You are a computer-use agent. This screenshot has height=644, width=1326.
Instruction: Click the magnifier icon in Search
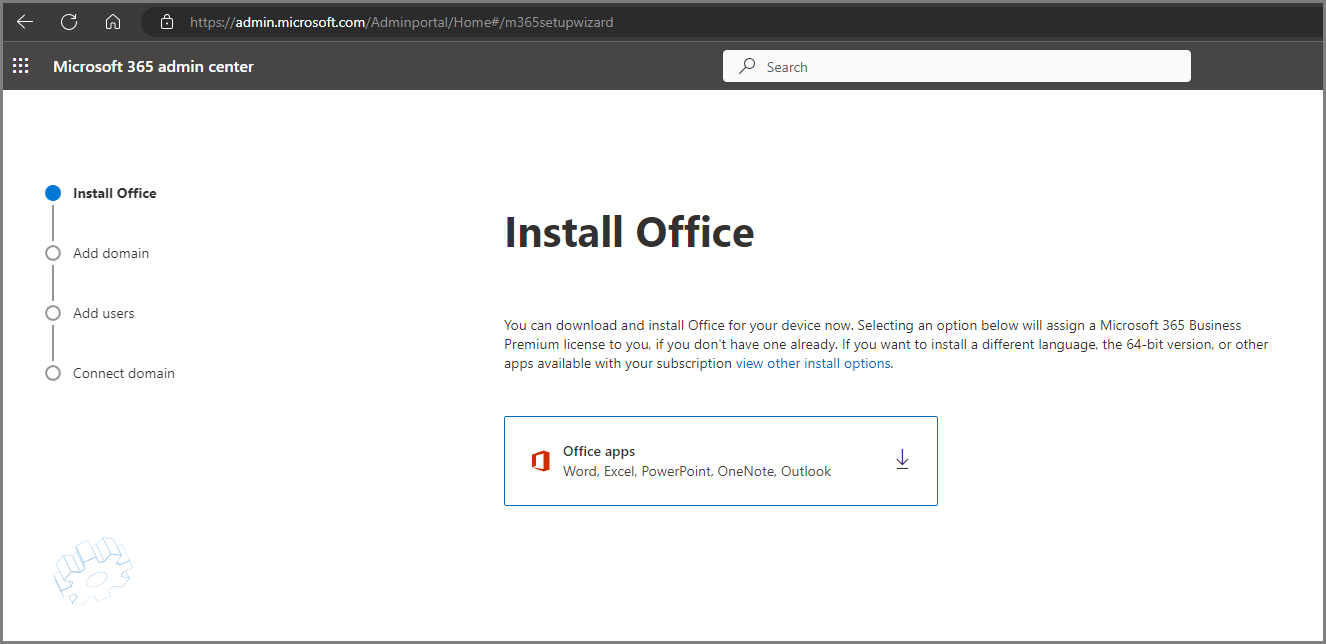[x=747, y=67]
